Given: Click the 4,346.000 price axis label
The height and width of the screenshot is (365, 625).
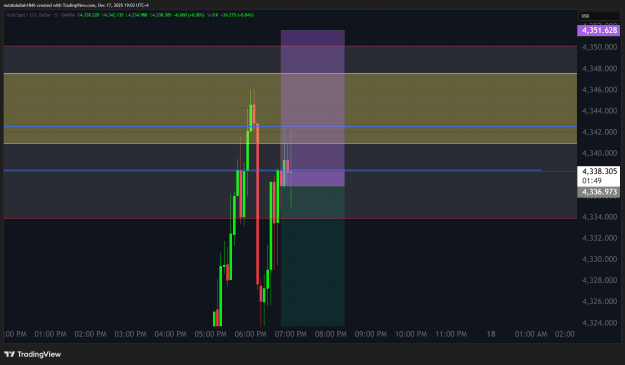Looking at the screenshot, I should [599, 90].
